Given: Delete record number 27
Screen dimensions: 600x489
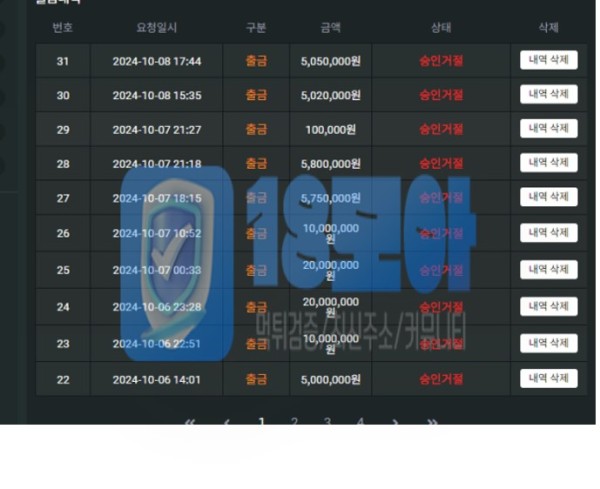Looking at the screenshot, I should click(x=548, y=197).
